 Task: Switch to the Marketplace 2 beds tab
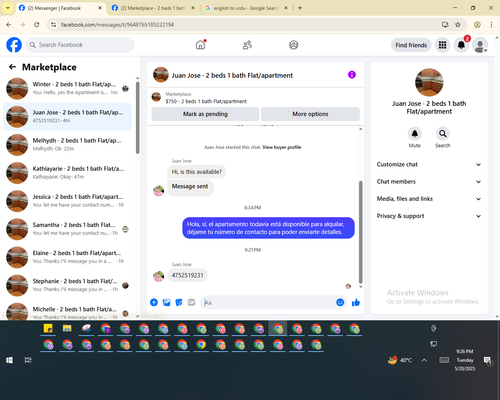[x=153, y=8]
